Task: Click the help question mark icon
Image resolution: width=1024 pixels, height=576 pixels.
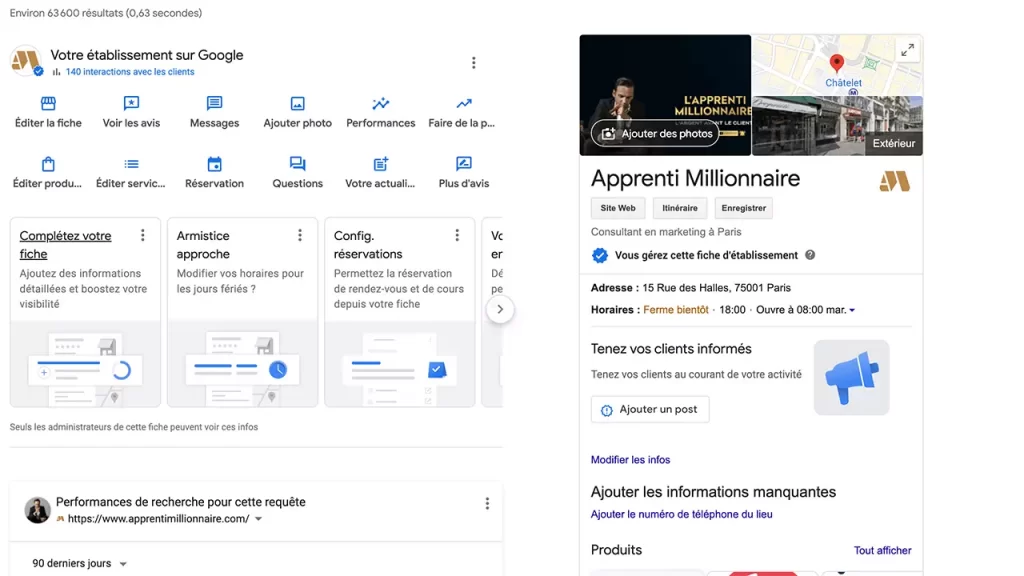Action: 810,255
